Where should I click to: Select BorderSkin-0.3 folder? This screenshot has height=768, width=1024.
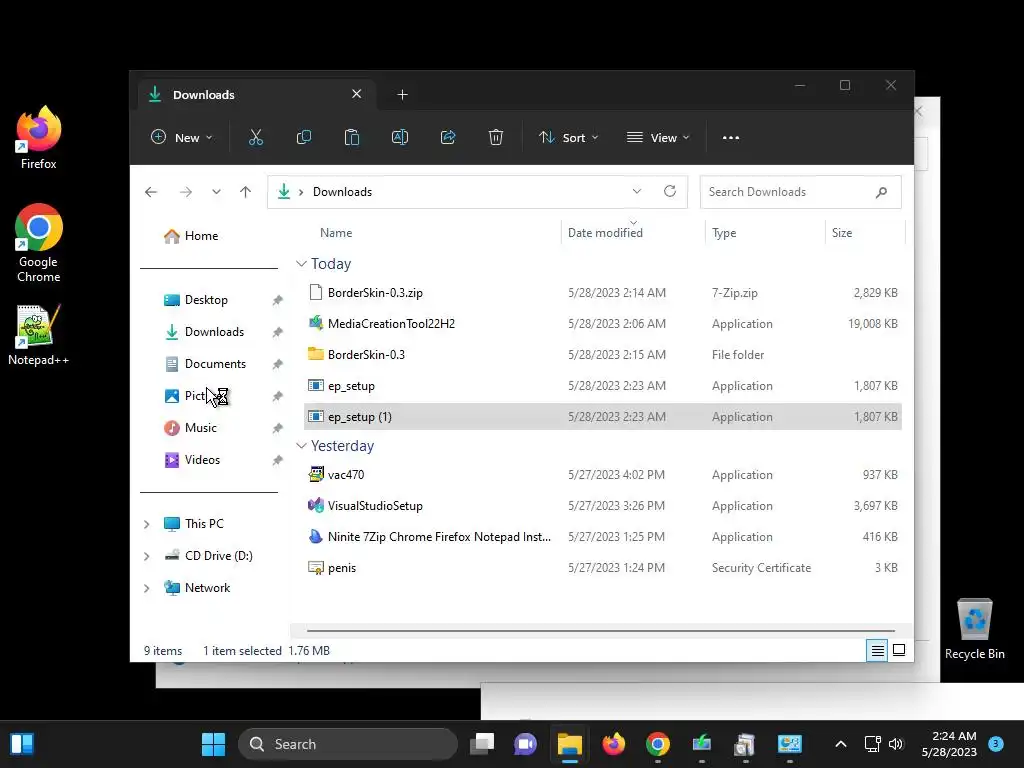click(x=602, y=355)
